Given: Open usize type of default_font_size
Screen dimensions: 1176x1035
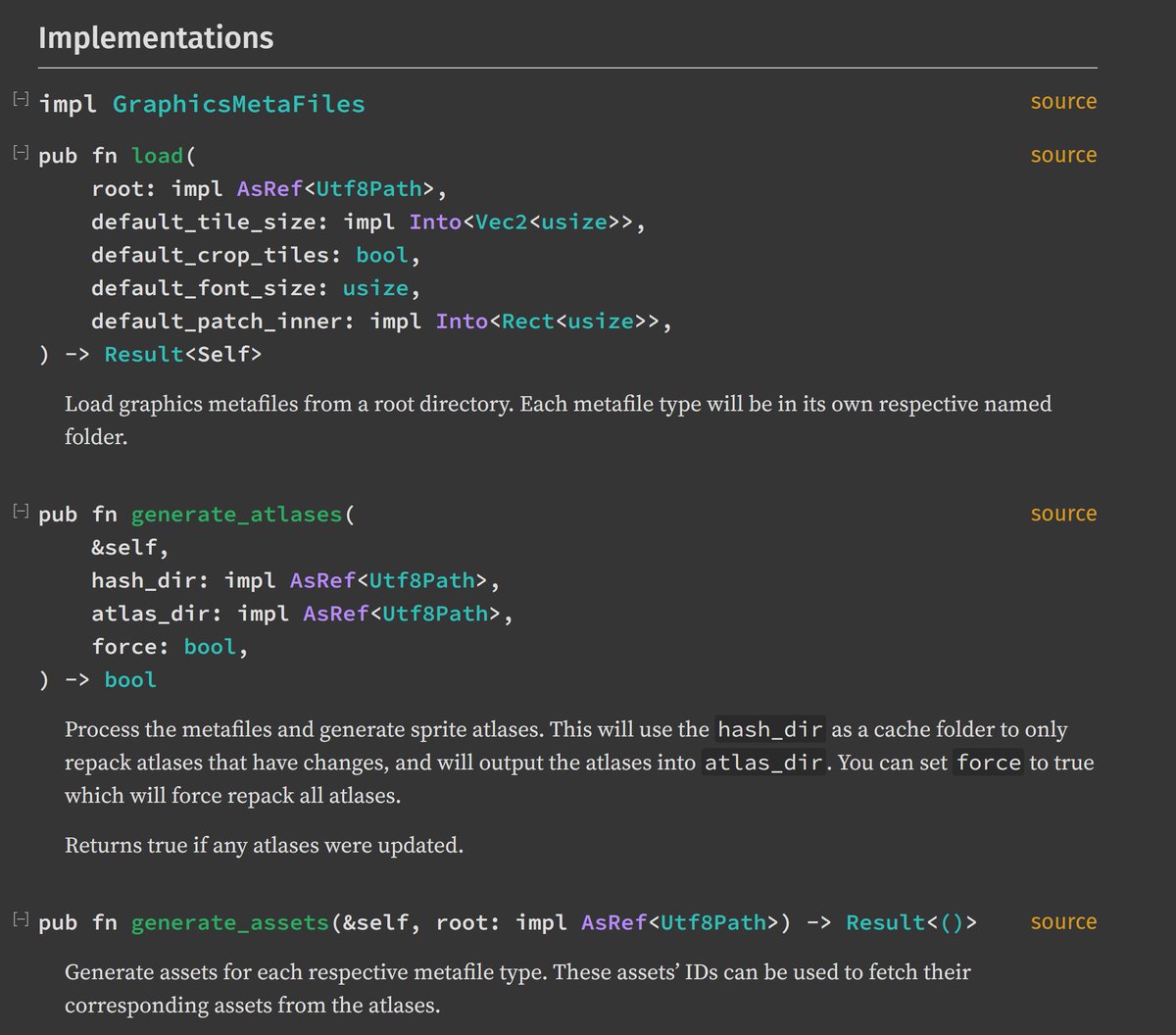Looking at the screenshot, I should point(375,288).
